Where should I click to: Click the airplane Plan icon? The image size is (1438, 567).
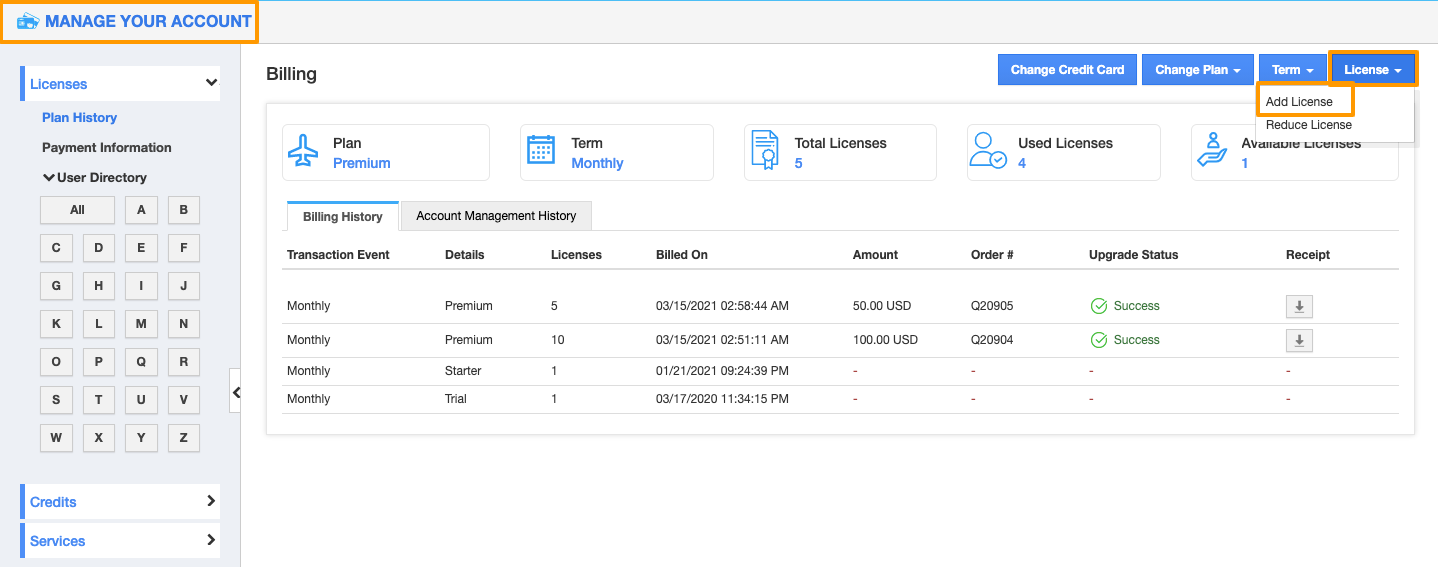[302, 151]
